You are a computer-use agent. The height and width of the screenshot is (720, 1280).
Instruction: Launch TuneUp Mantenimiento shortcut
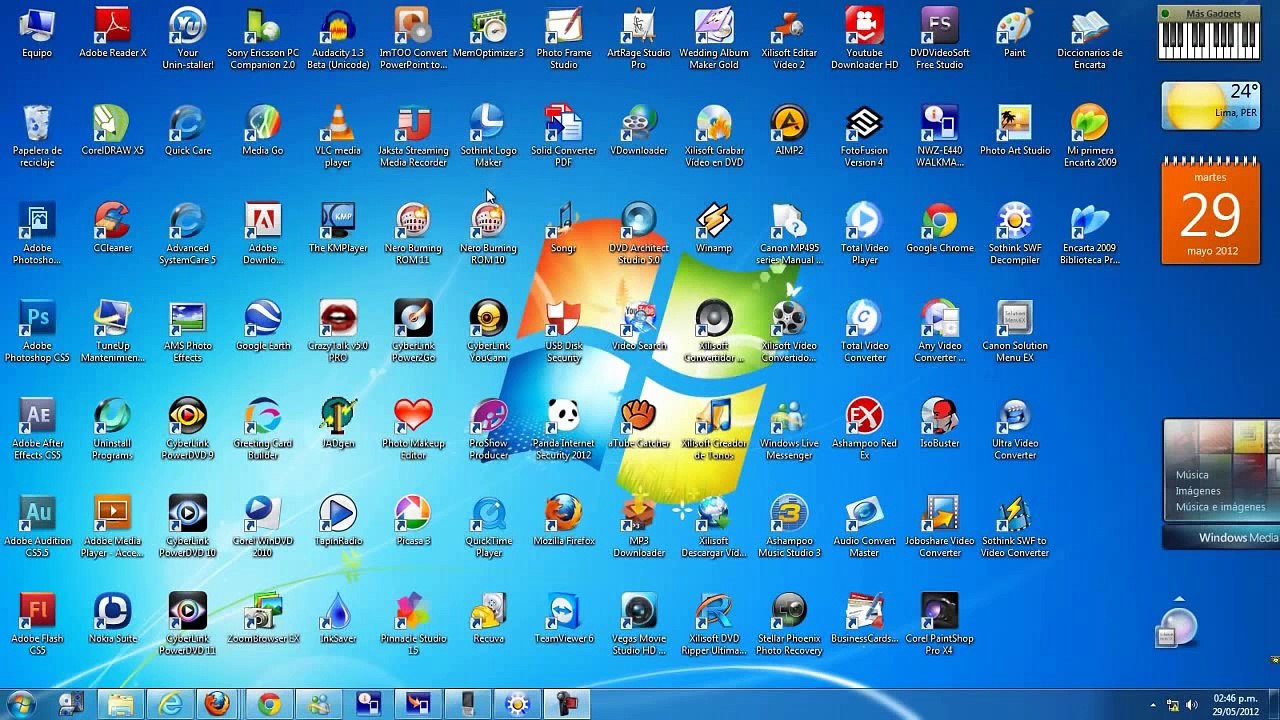tap(113, 331)
